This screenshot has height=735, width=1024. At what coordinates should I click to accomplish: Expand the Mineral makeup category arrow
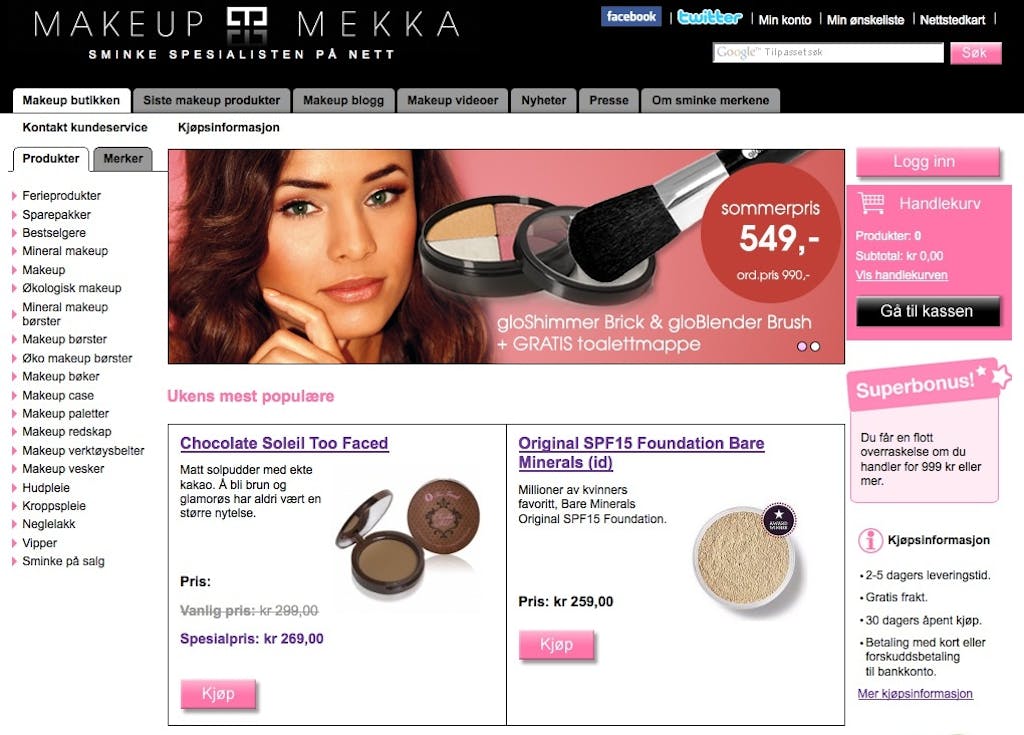pos(14,251)
